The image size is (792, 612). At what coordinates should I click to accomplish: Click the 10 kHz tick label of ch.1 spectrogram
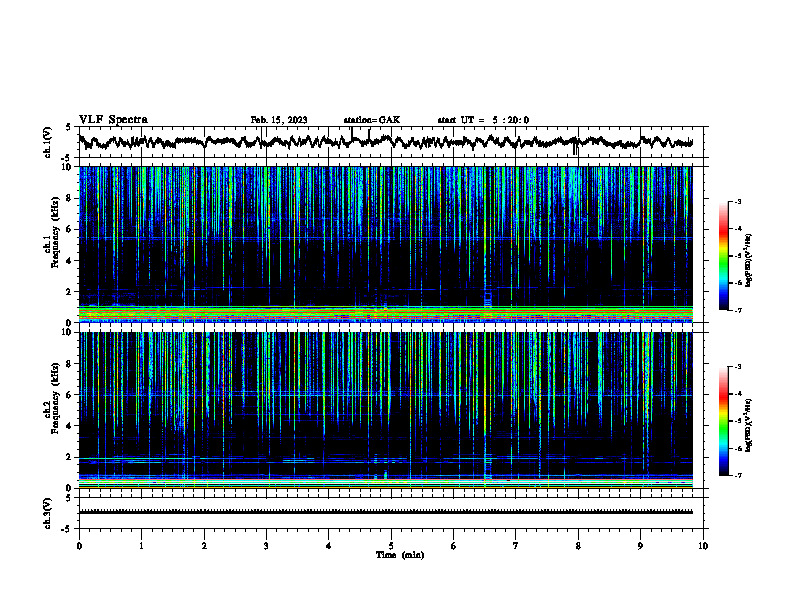point(70,167)
